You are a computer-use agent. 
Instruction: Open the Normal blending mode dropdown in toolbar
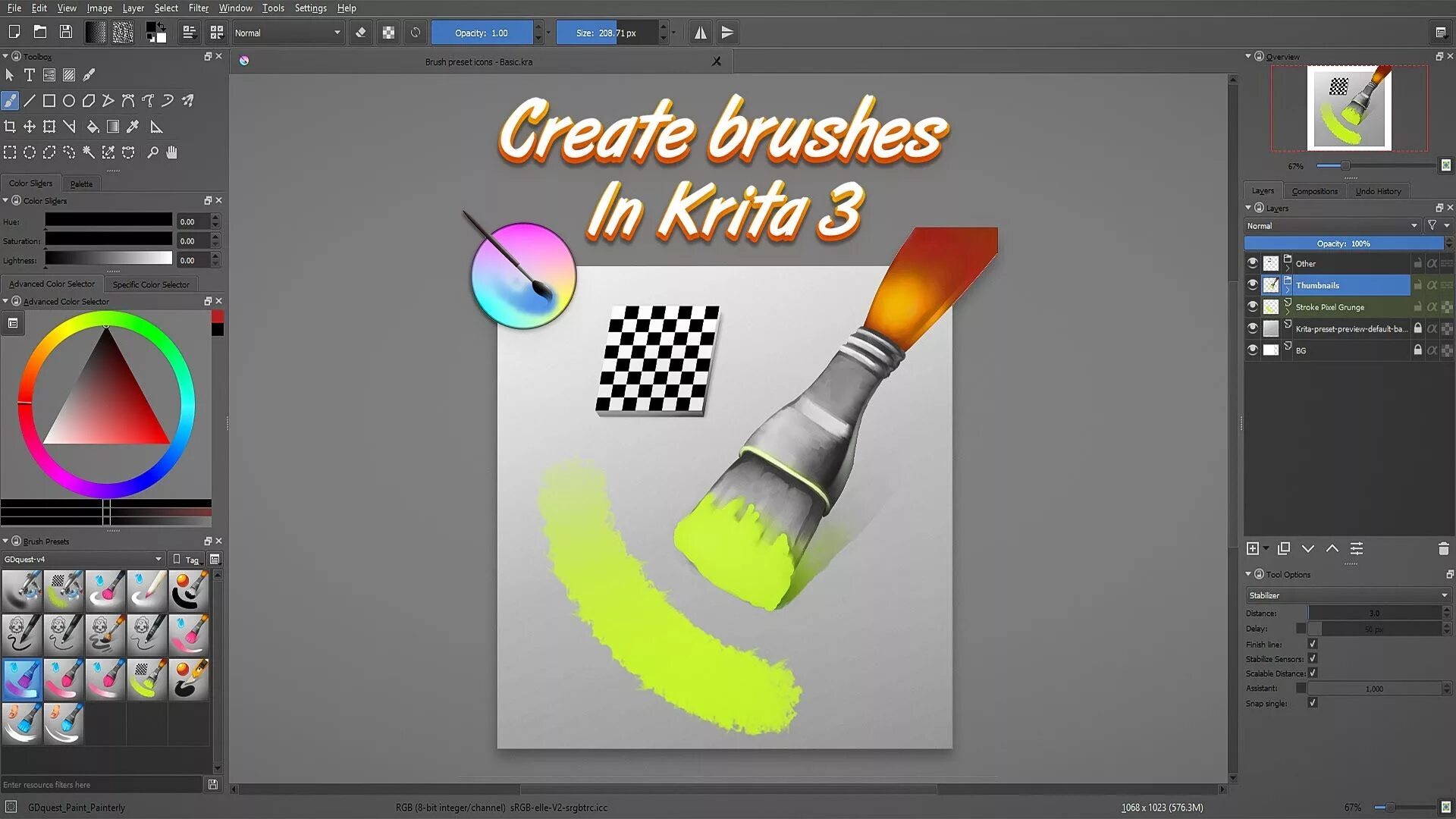click(x=287, y=33)
